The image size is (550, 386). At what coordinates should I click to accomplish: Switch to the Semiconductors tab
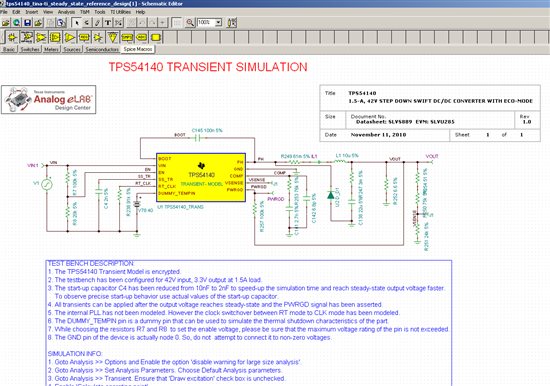click(x=102, y=49)
